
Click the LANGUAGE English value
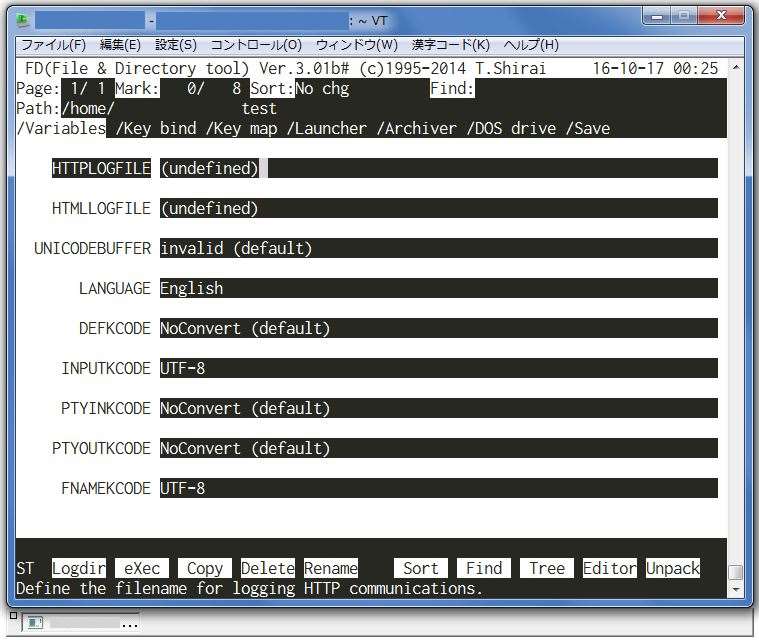pos(439,288)
